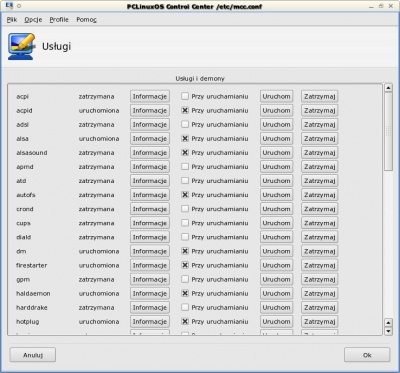
Task: Click Informacje for autofs service
Action: (x=150, y=195)
